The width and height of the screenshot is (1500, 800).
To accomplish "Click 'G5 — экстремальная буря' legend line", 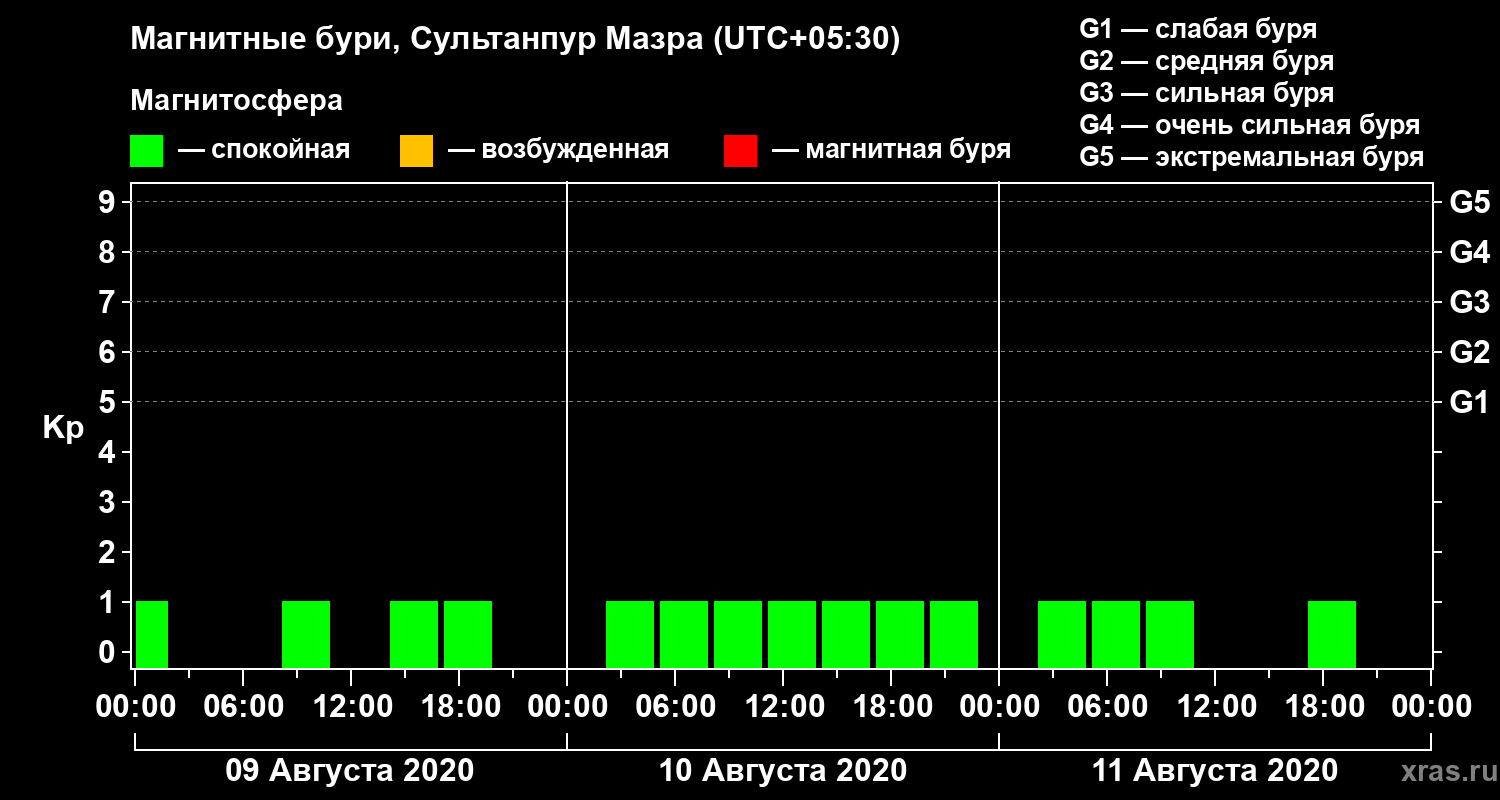I will pyautogui.click(x=1252, y=158).
